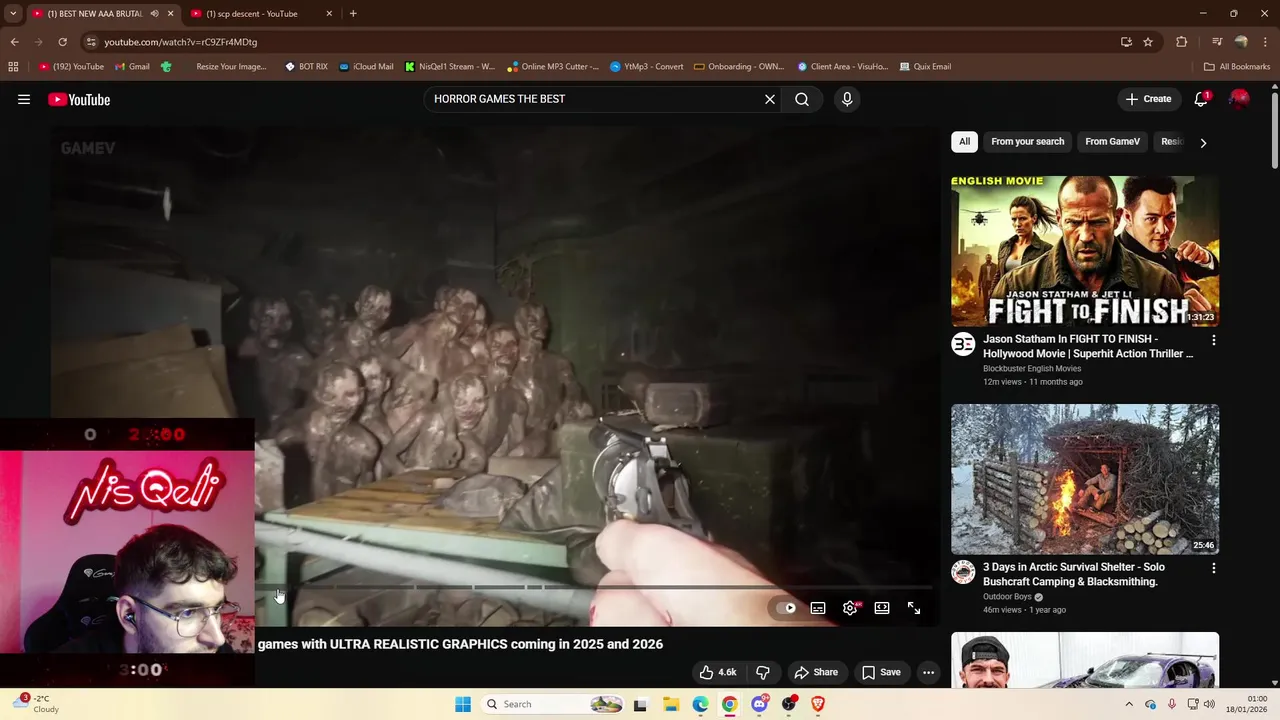
Task: Select the From GameV chip
Action: click(1112, 142)
